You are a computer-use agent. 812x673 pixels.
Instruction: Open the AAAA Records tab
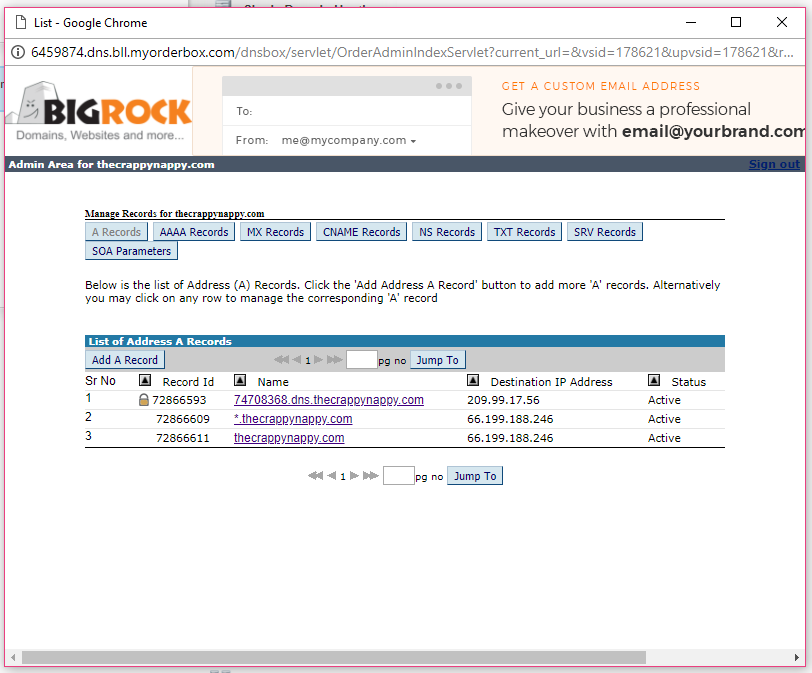point(194,232)
